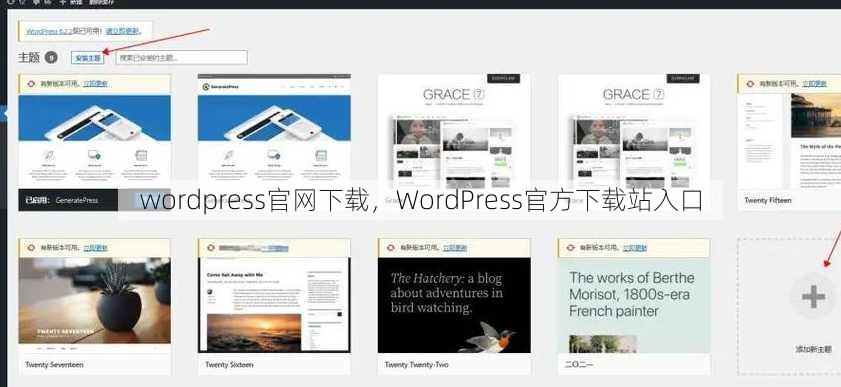Click update icon on Twenty Seventeen notice
The width and height of the screenshot is (841, 387).
pos(31,248)
